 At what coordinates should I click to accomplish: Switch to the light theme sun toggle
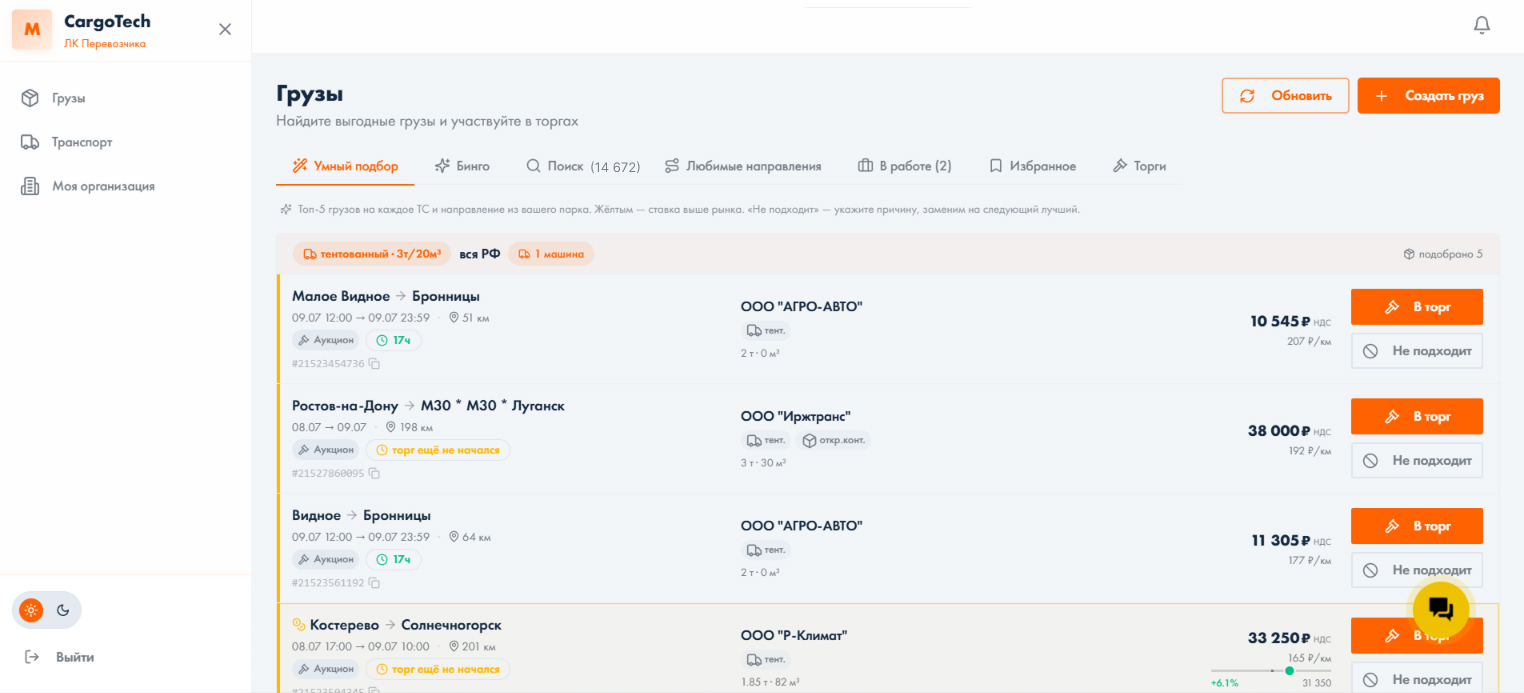point(31,610)
